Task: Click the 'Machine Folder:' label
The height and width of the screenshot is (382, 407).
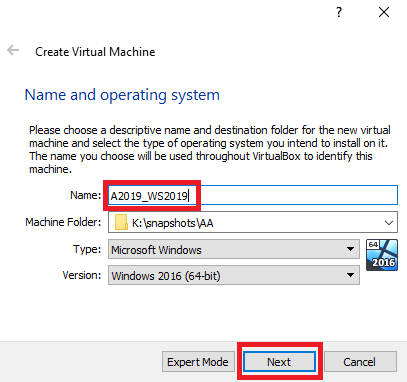Action: point(63,222)
